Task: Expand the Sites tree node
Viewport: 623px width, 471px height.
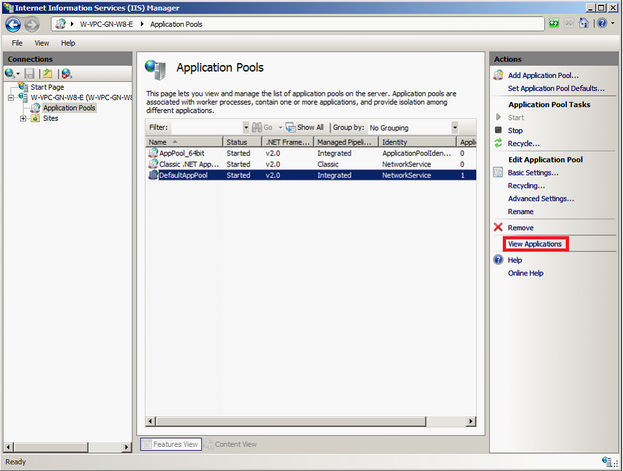Action: (x=23, y=118)
